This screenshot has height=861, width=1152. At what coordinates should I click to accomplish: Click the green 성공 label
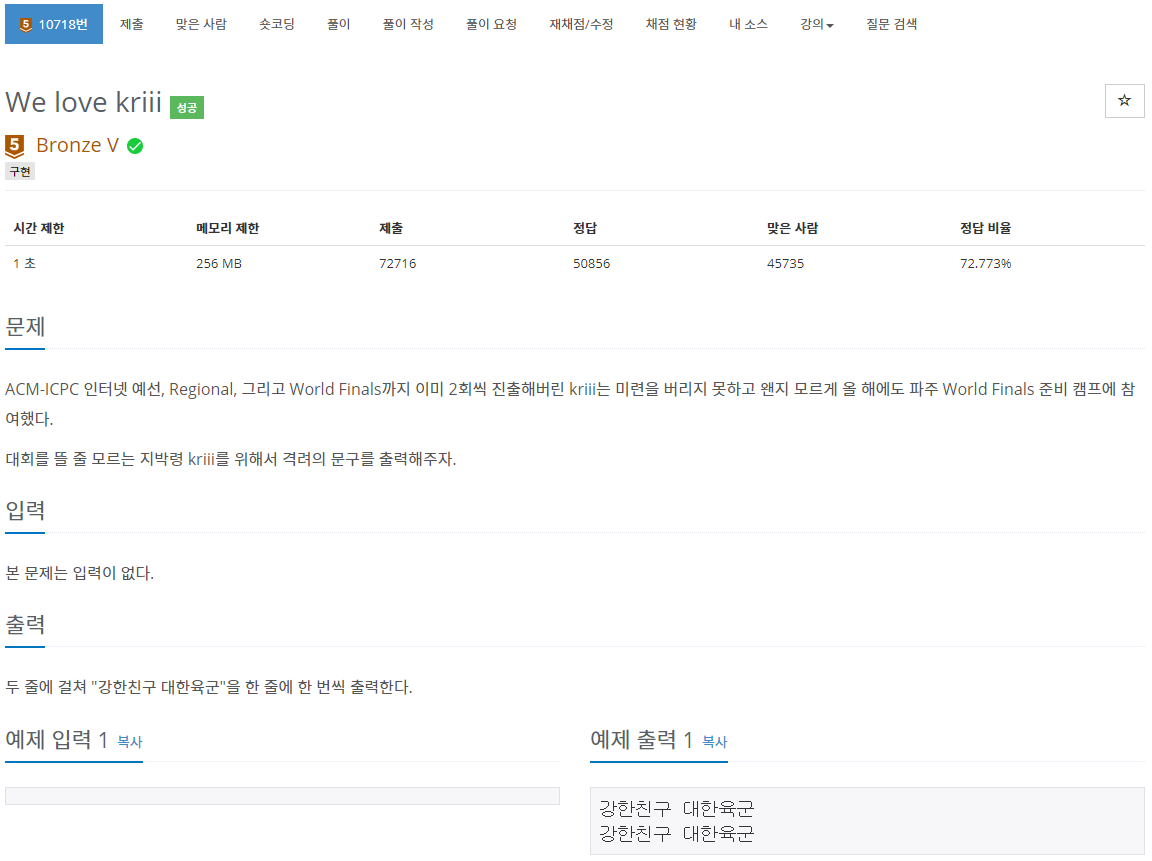pyautogui.click(x=187, y=107)
